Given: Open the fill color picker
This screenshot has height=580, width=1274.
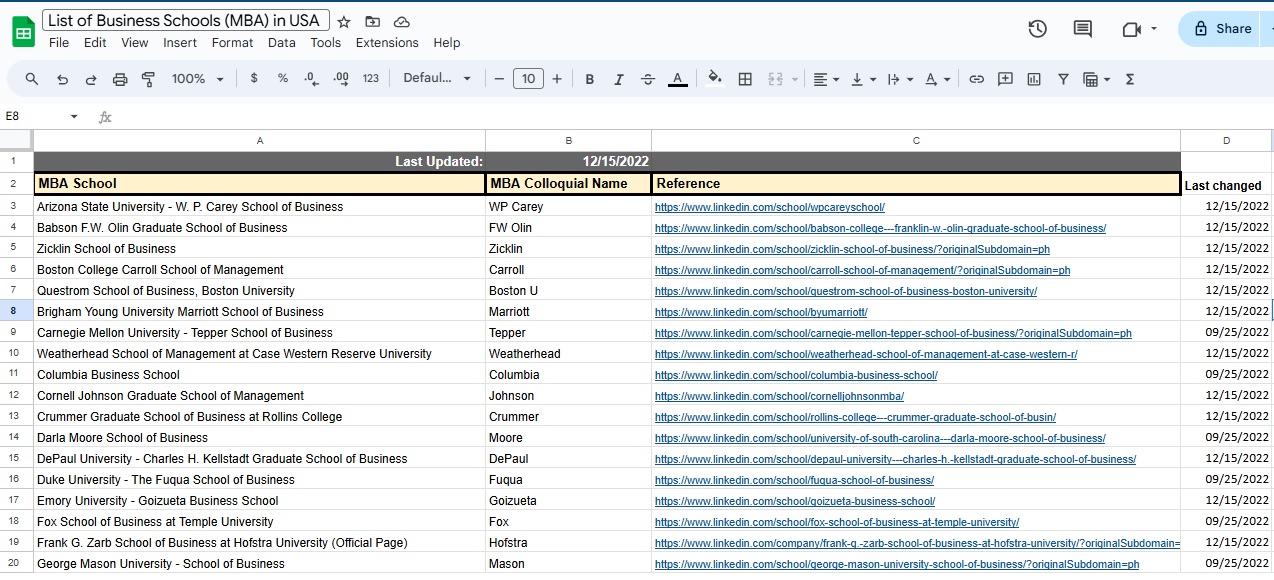Looking at the screenshot, I should click(x=714, y=79).
